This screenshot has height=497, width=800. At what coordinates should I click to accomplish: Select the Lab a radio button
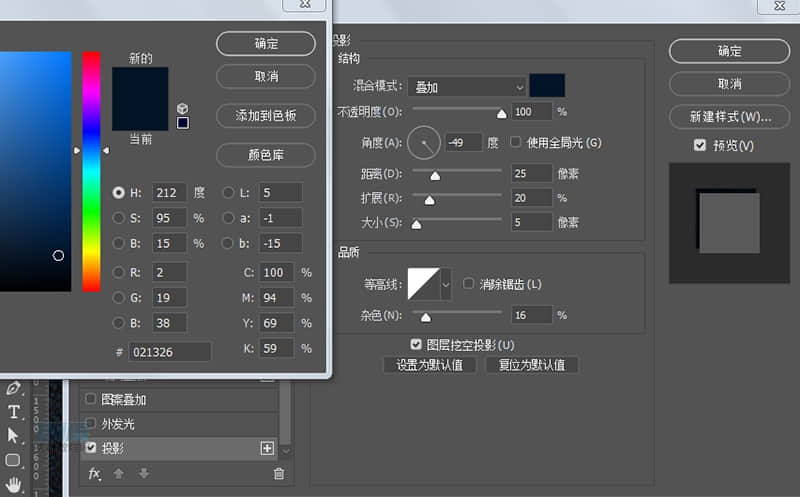[228, 218]
